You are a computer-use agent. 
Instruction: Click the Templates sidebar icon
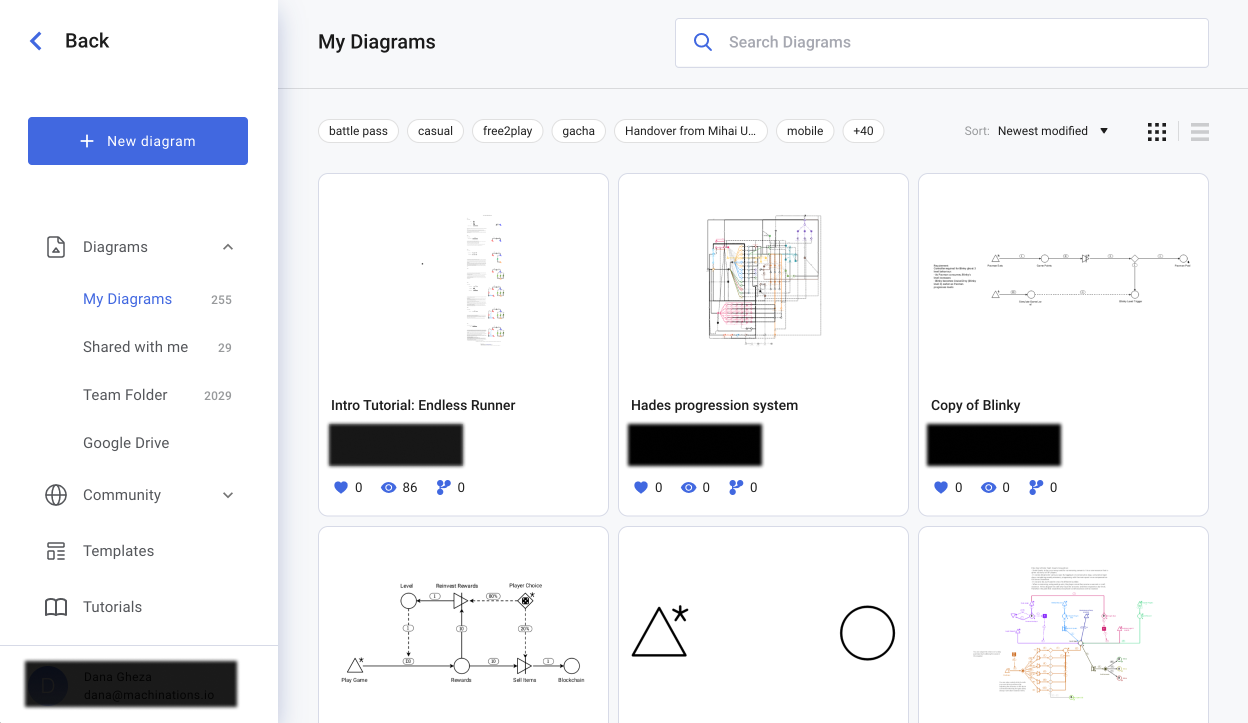click(x=56, y=551)
